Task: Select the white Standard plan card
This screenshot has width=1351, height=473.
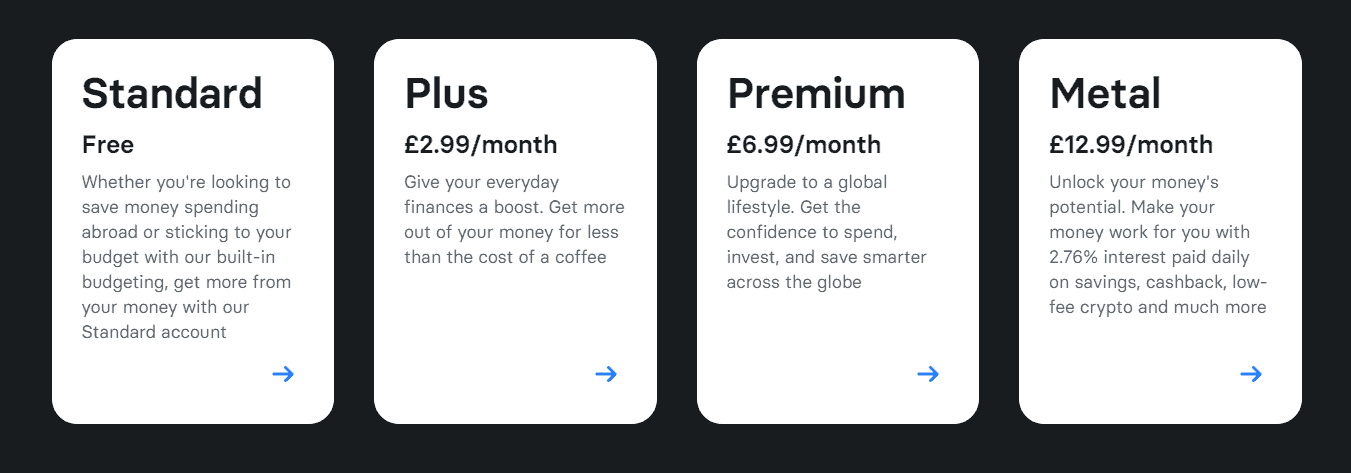Action: point(193,231)
